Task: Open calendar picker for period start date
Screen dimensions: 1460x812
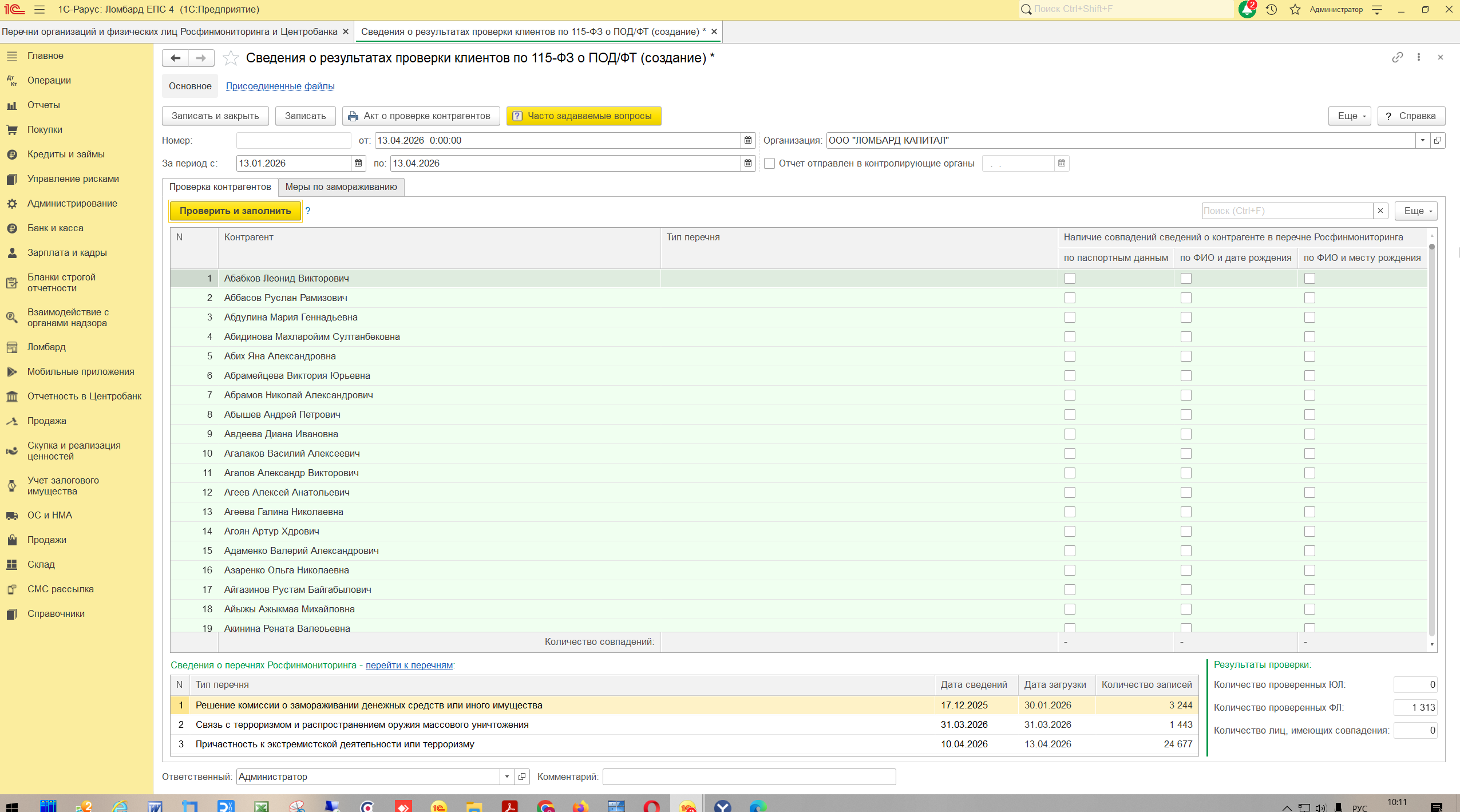Action: point(358,163)
